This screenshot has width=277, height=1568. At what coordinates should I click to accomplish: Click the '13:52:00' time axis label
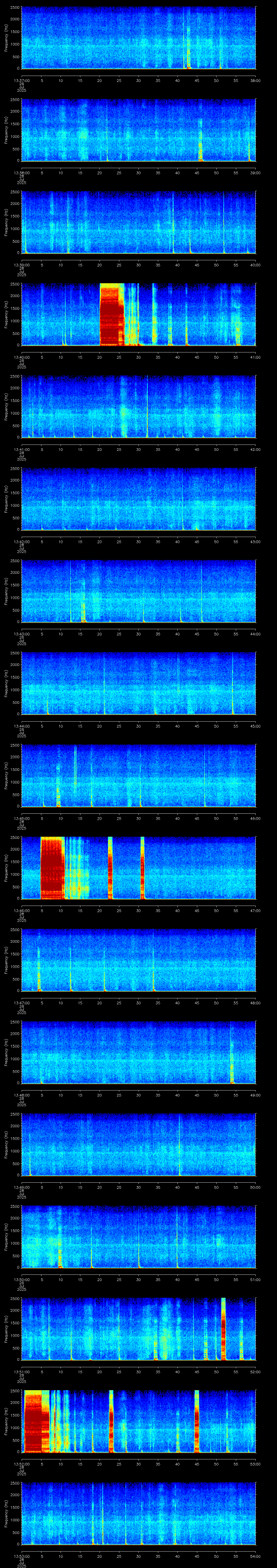[x=21, y=1464]
